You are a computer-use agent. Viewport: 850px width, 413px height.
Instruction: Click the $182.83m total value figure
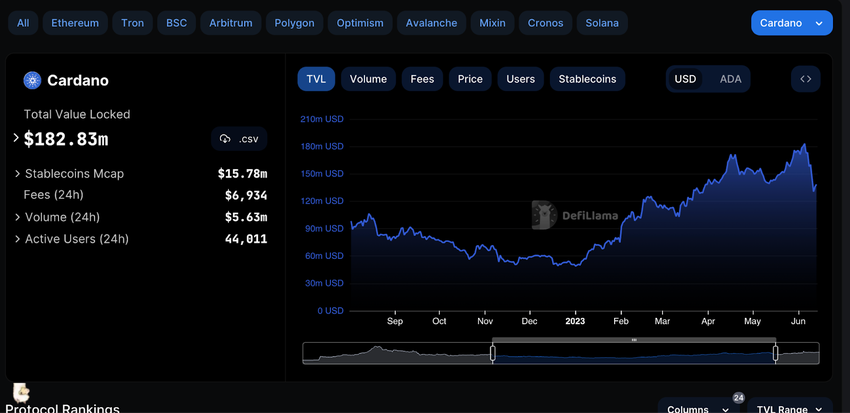[x=66, y=139]
